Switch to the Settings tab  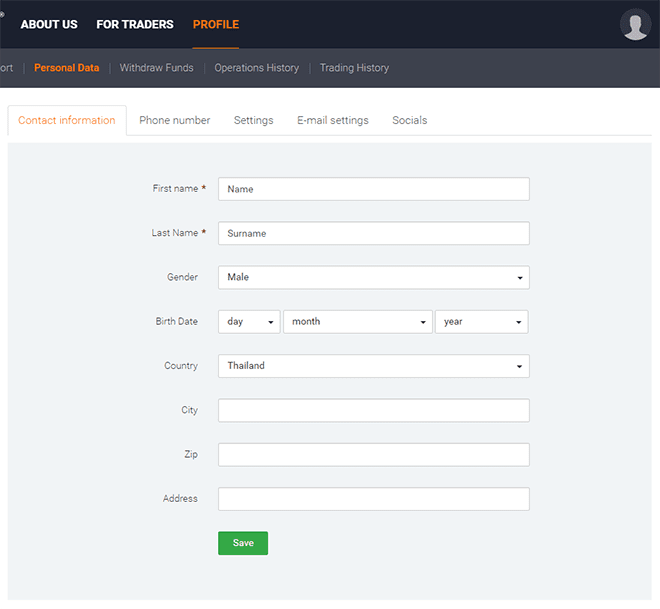pyautogui.click(x=253, y=120)
